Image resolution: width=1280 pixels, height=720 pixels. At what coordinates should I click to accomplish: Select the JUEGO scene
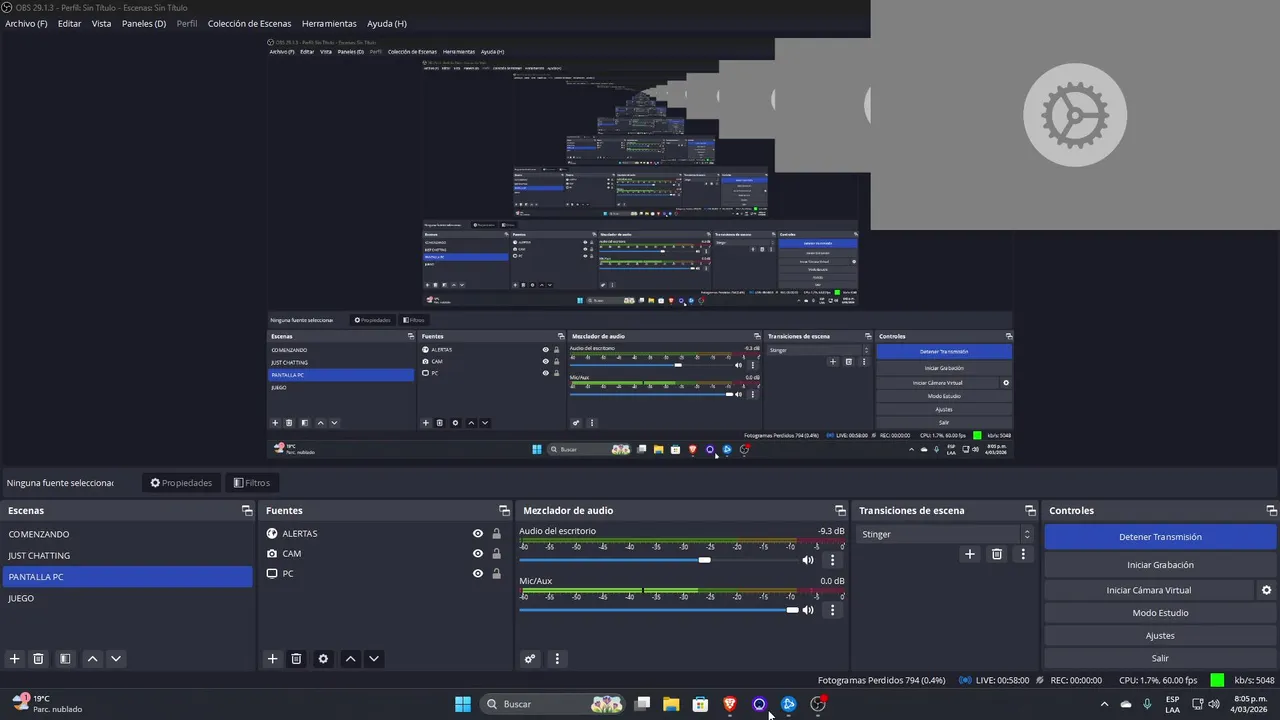(x=127, y=598)
